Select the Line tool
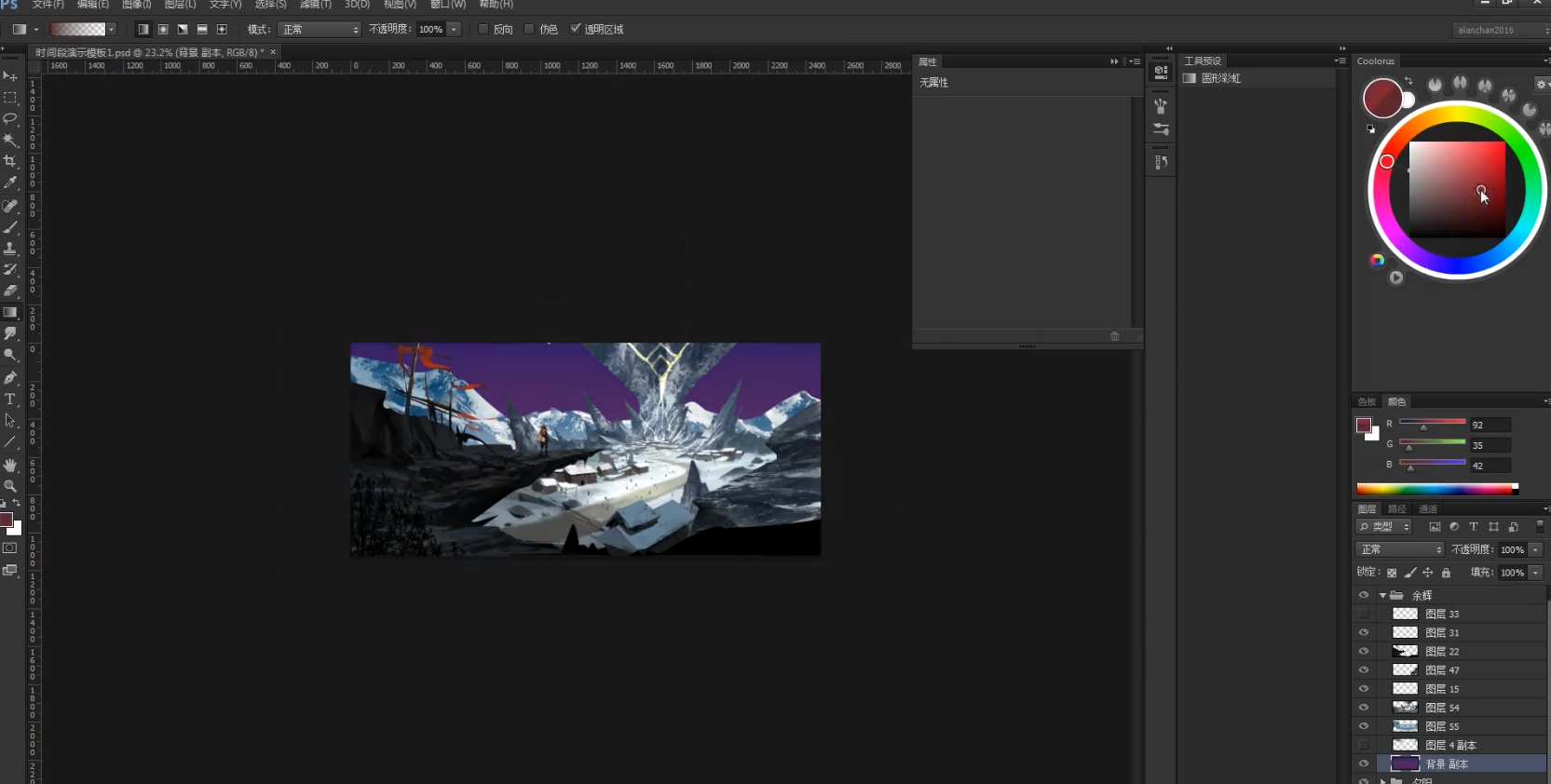Screen dimensions: 1551x784 pos(10,442)
